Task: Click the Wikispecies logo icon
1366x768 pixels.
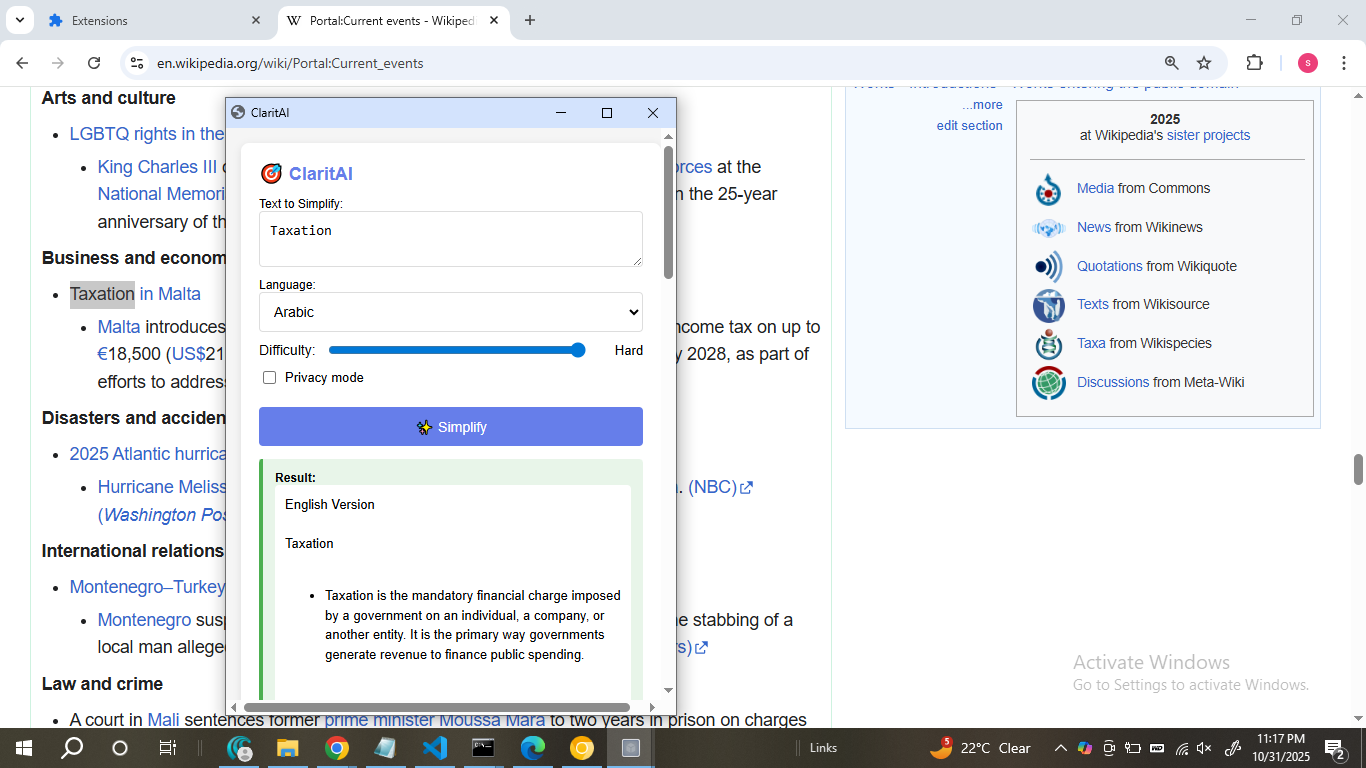Action: click(1048, 344)
